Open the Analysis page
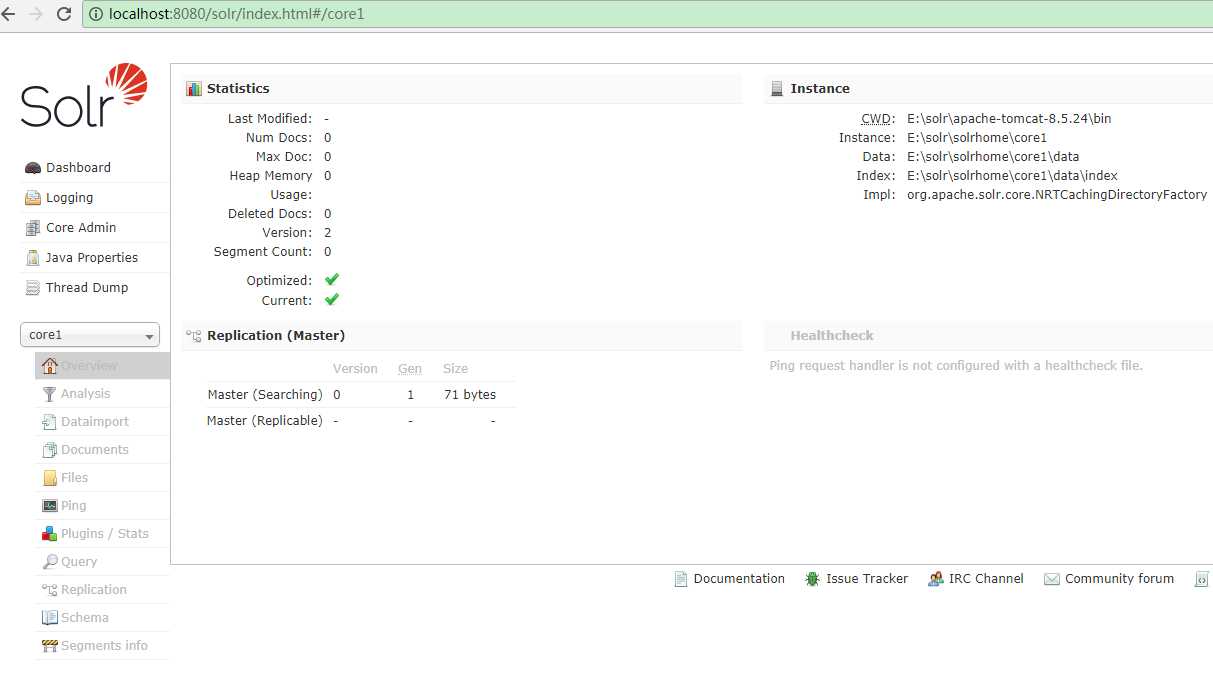The height and width of the screenshot is (682, 1213). (102, 394)
